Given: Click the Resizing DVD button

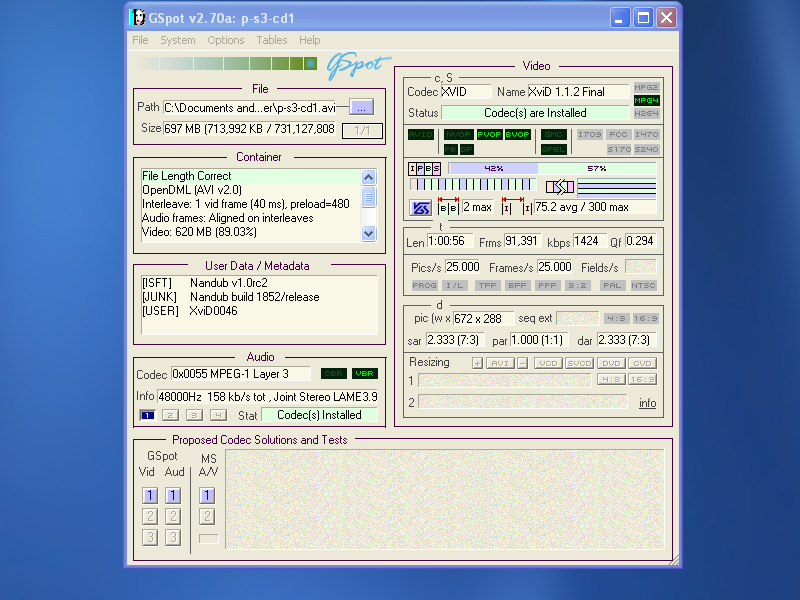Looking at the screenshot, I should coord(611,363).
